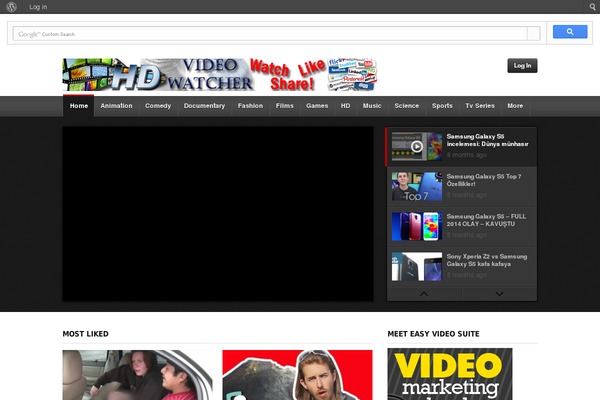Click the HD Video Watcher logo banner
Screen dimensions: 600x400
(x=220, y=74)
